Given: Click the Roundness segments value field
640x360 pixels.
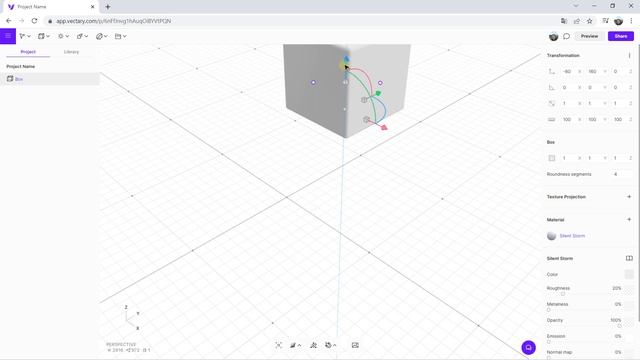Looking at the screenshot, I should click(616, 174).
